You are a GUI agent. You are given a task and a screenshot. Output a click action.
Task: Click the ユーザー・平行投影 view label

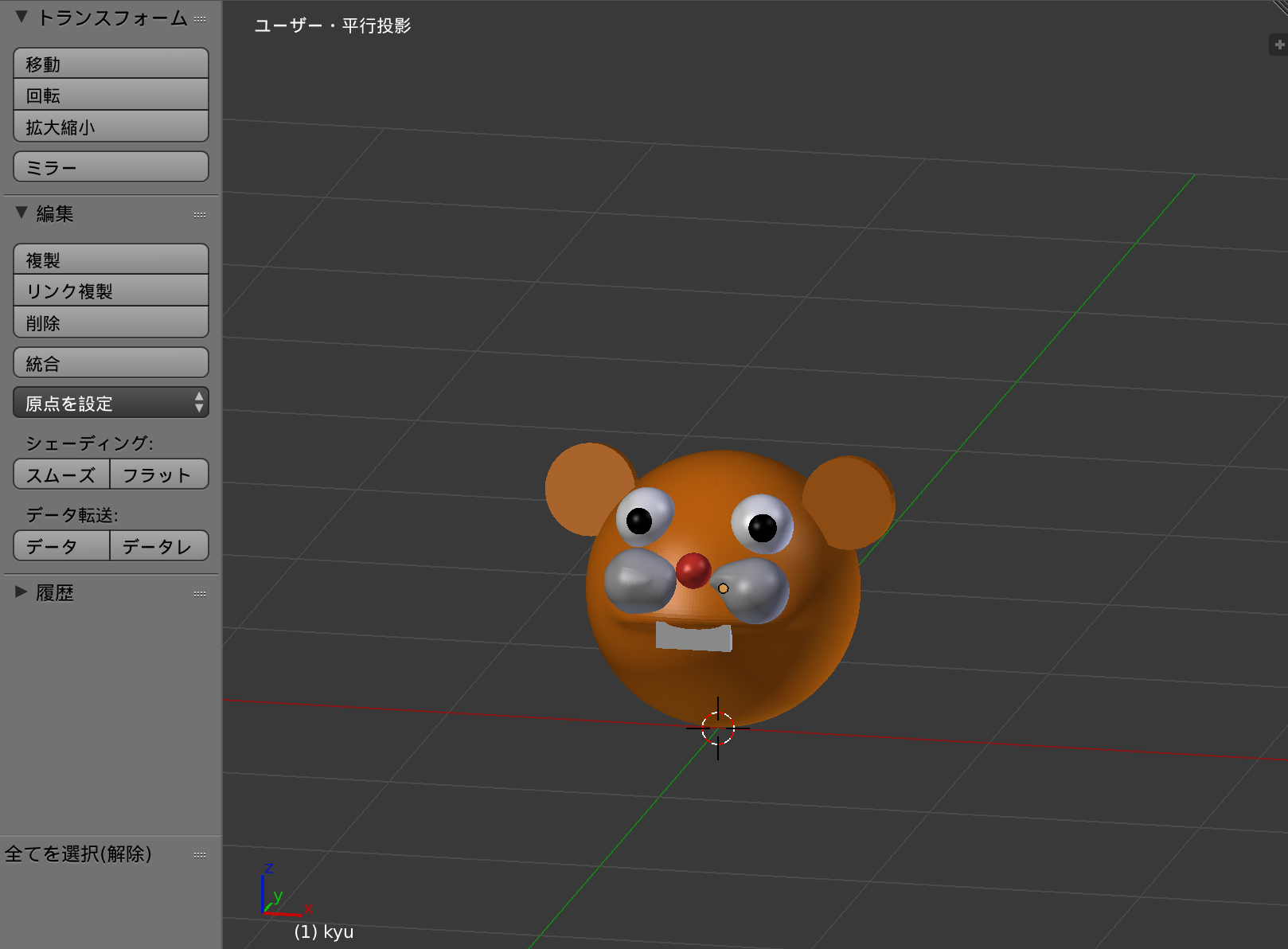coord(333,25)
